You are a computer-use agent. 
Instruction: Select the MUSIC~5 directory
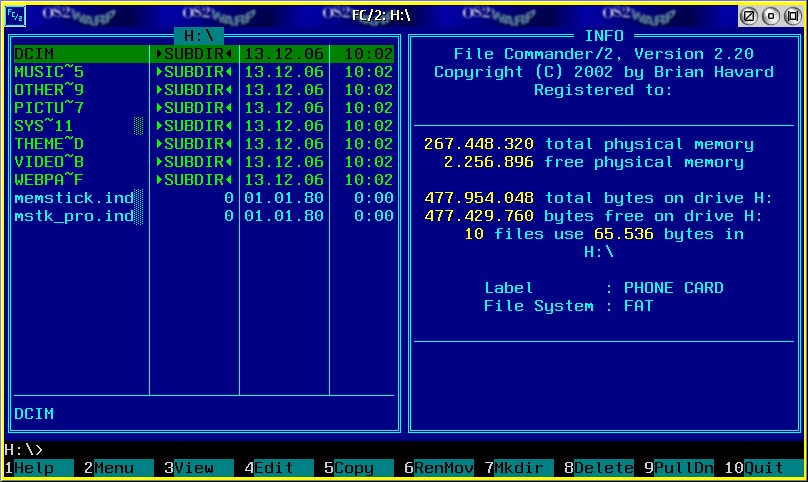point(204,72)
